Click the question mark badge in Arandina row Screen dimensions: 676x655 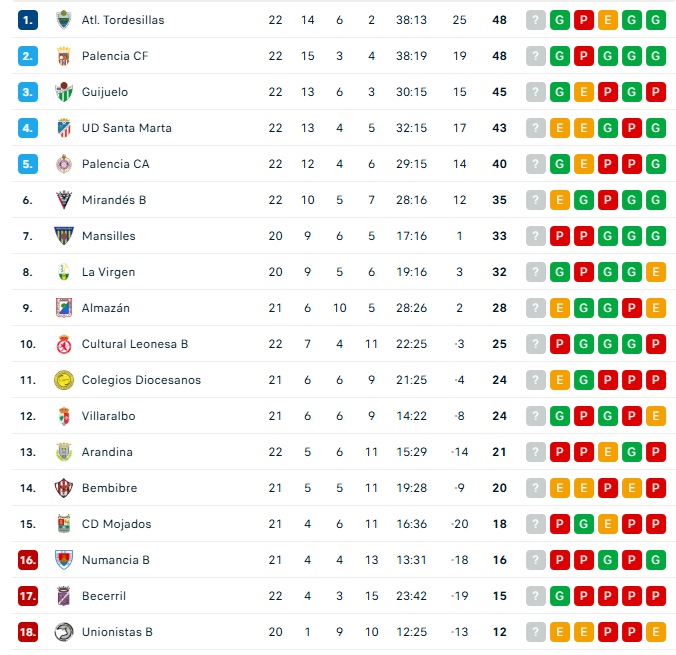click(536, 452)
